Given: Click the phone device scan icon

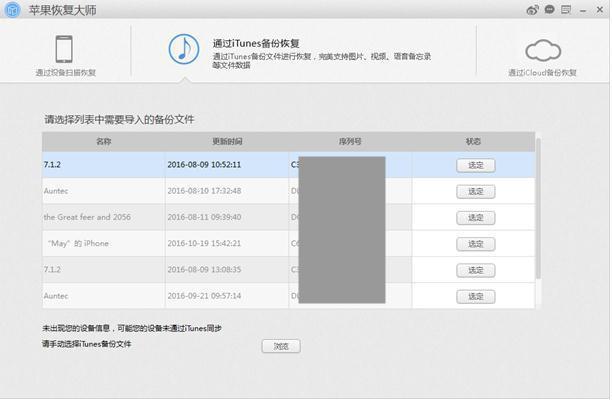Looking at the screenshot, I should [64, 49].
